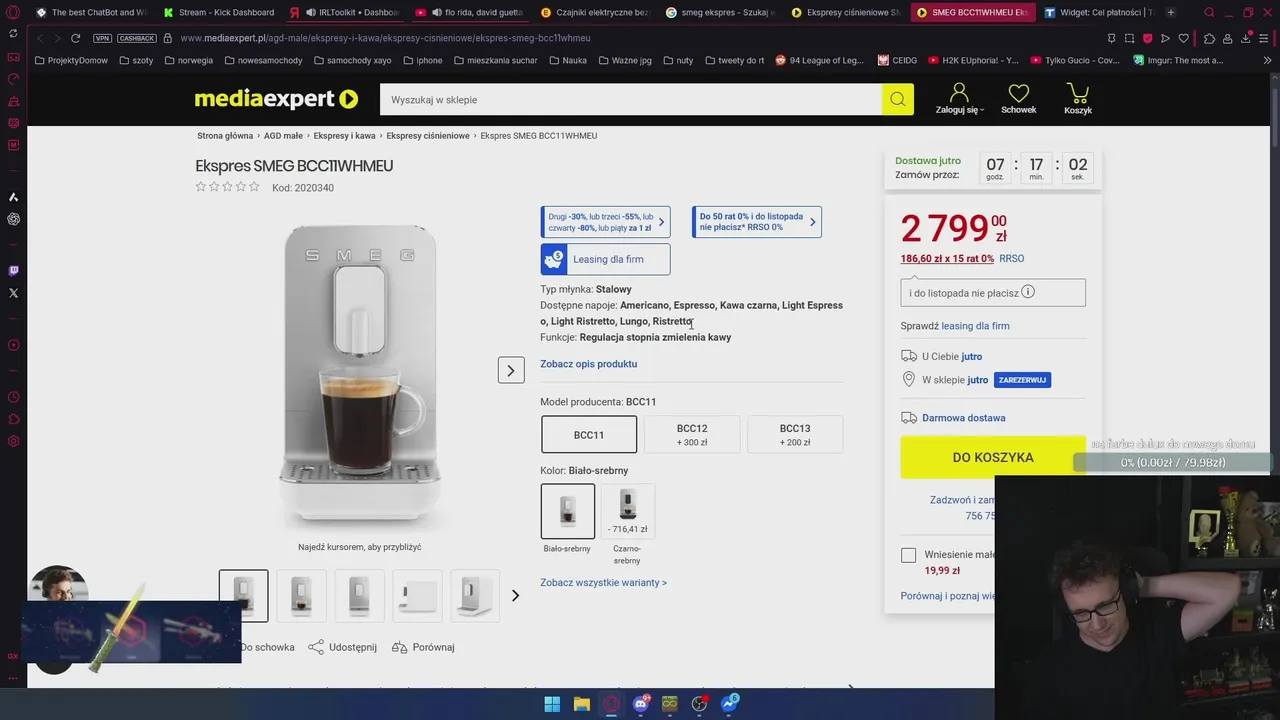Screen dimensions: 1280x720
Task: Switch to the Stream - Kick Dashboard tab
Action: point(218,12)
